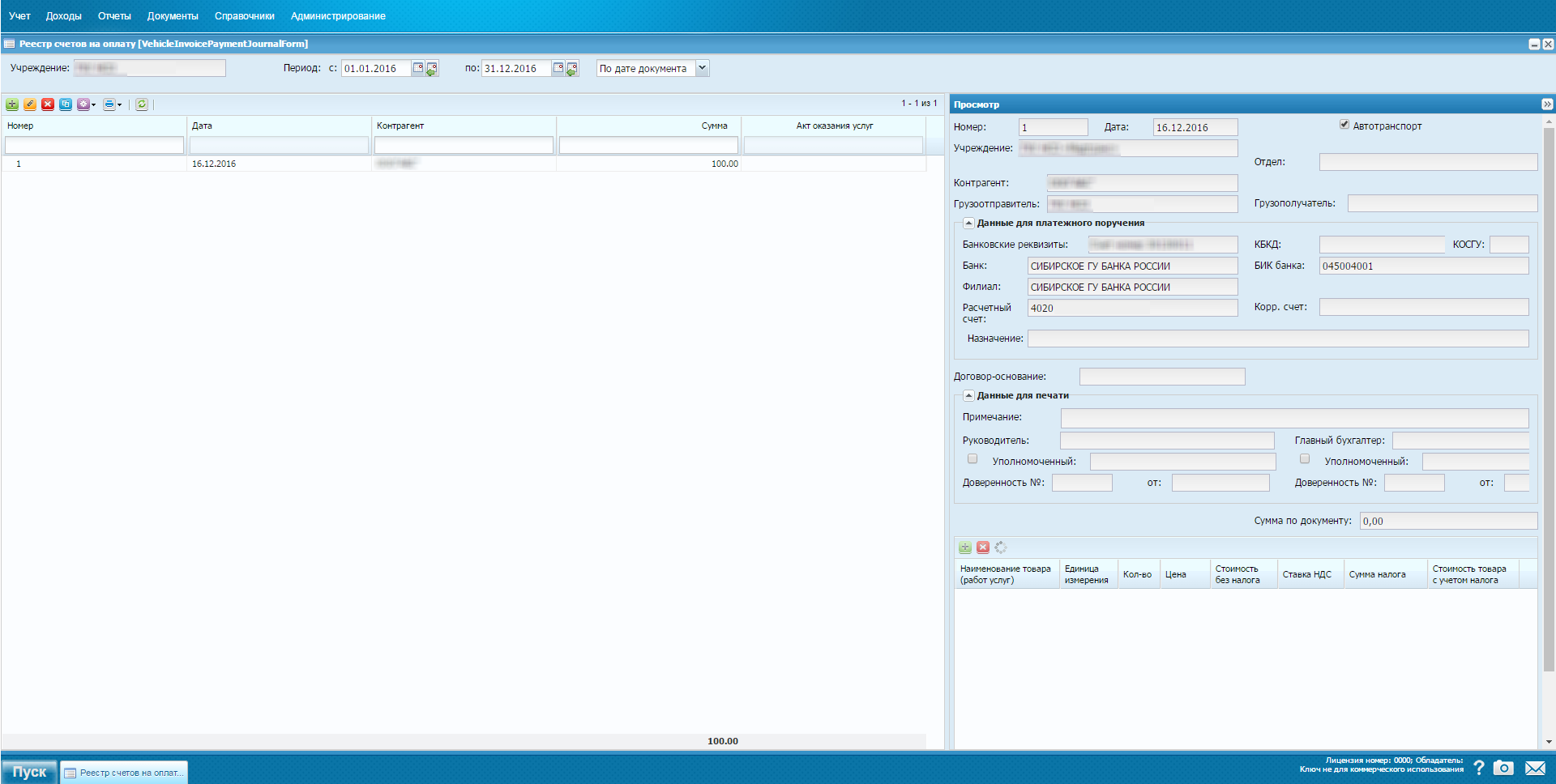The height and width of the screenshot is (784, 1556).
Task: Open the Администрирование menu
Action: click(x=338, y=16)
